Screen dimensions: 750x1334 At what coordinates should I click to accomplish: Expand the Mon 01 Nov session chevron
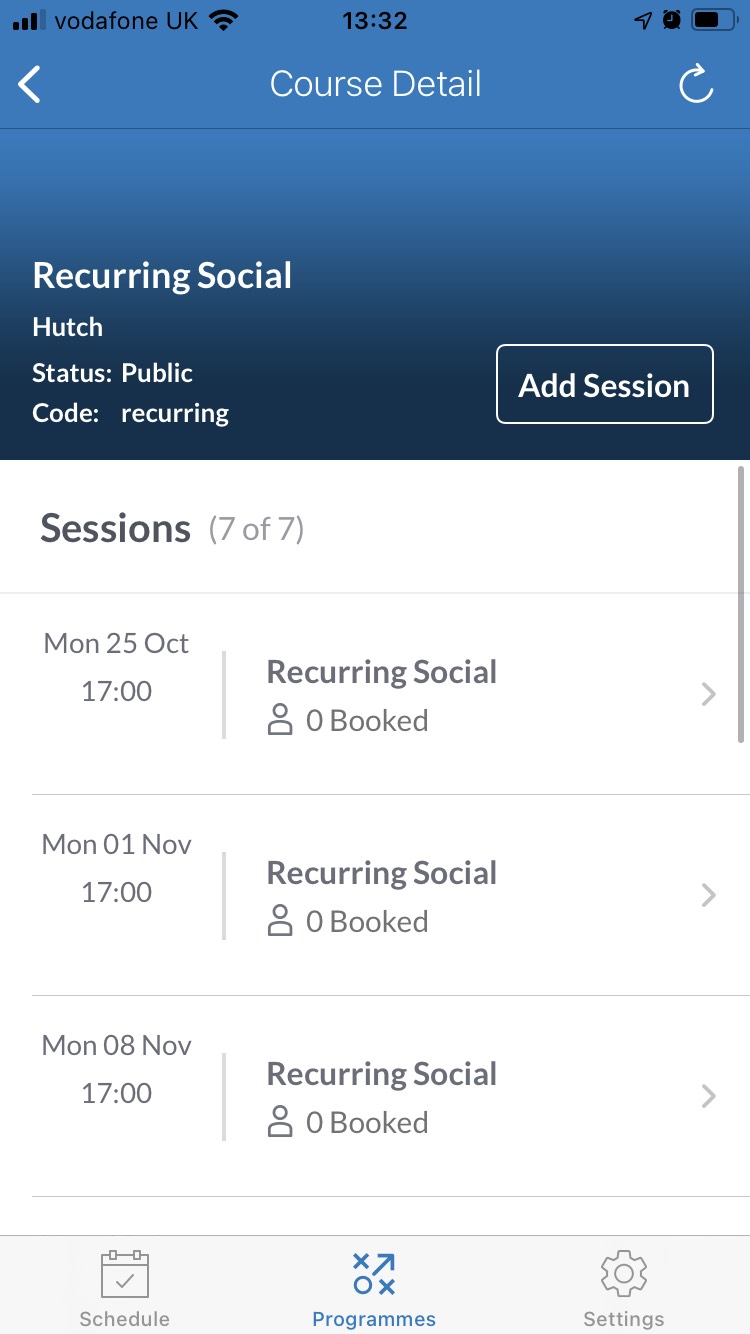[709, 895]
